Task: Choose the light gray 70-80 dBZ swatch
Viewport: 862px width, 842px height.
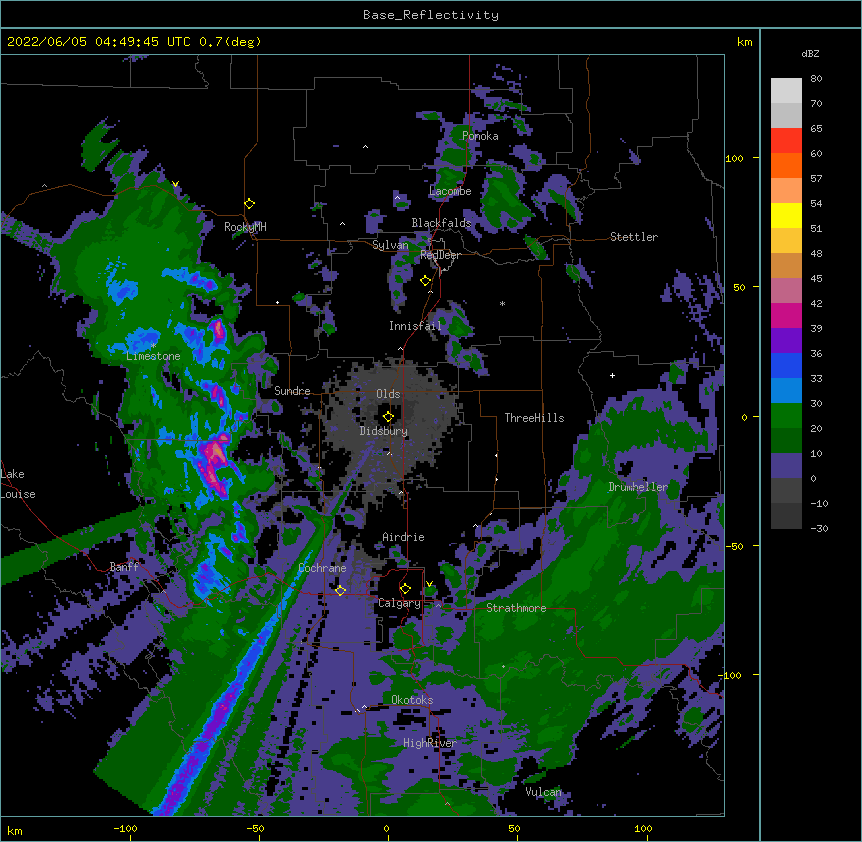Action: coord(786,90)
